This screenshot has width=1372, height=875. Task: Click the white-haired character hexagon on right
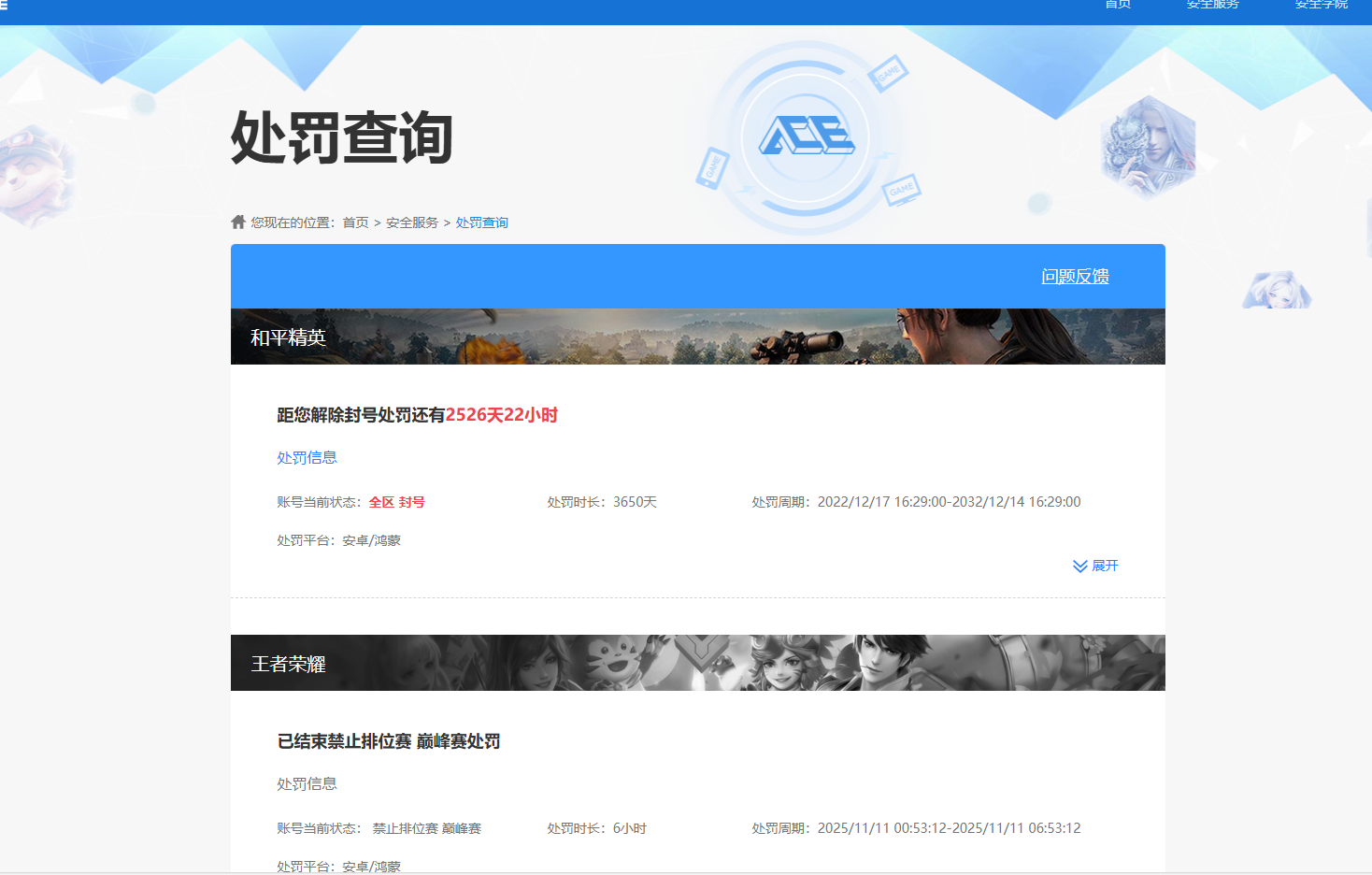1148,148
